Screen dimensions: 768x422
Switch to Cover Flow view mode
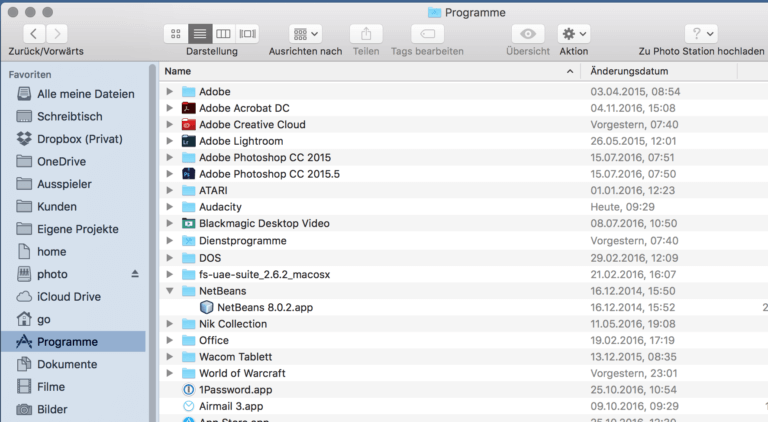pos(248,34)
